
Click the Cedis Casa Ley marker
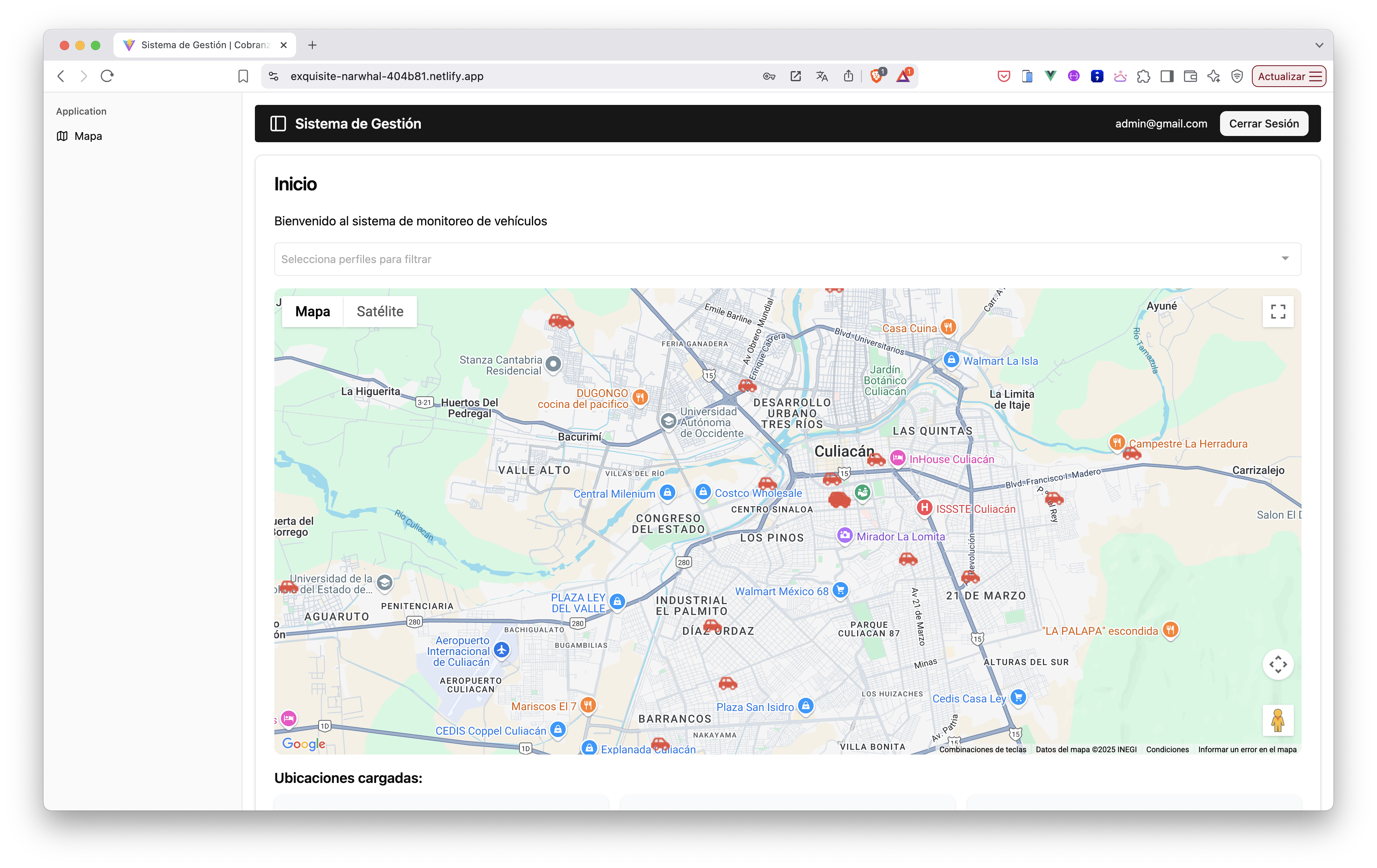tap(1018, 697)
